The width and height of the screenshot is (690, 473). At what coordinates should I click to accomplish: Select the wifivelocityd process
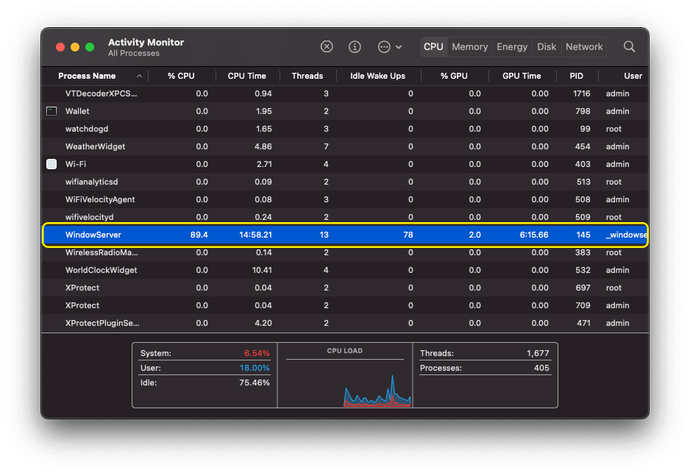click(x=345, y=216)
